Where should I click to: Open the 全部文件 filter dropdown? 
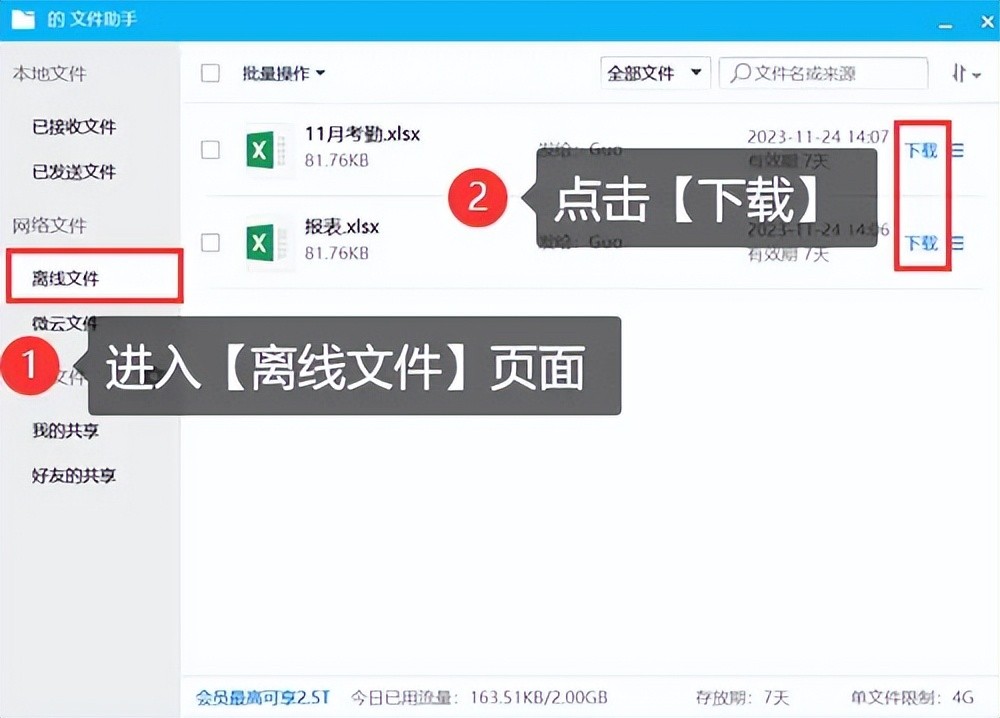(655, 73)
